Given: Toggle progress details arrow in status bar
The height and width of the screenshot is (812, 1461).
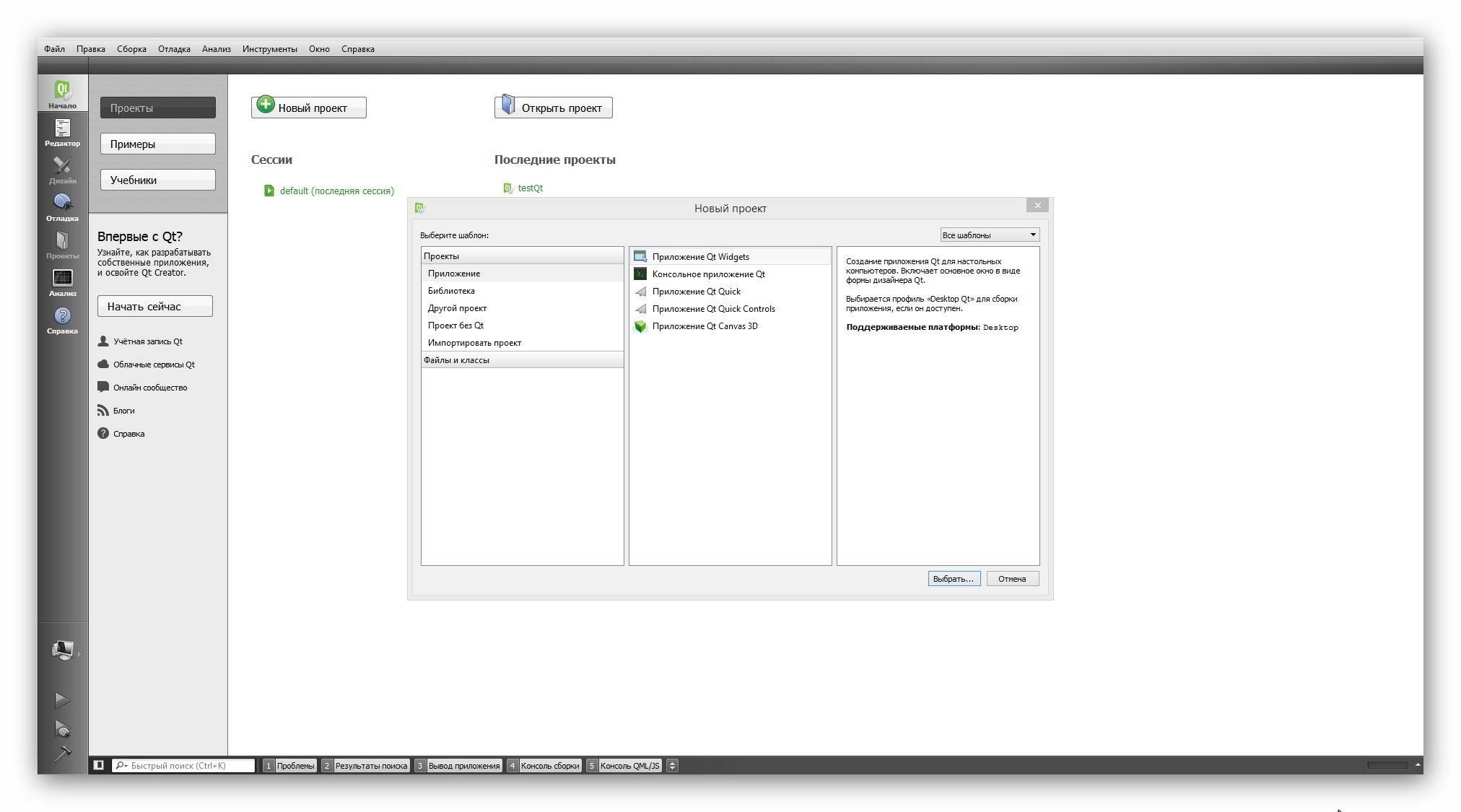Looking at the screenshot, I should pyautogui.click(x=1418, y=765).
